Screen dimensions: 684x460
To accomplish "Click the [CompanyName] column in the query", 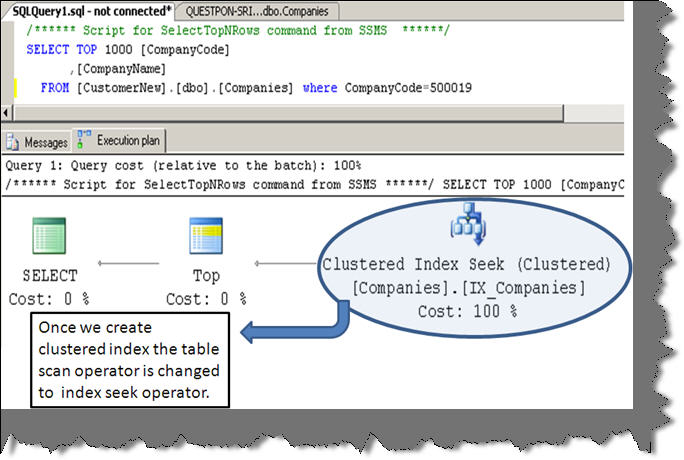I will 121,69.
